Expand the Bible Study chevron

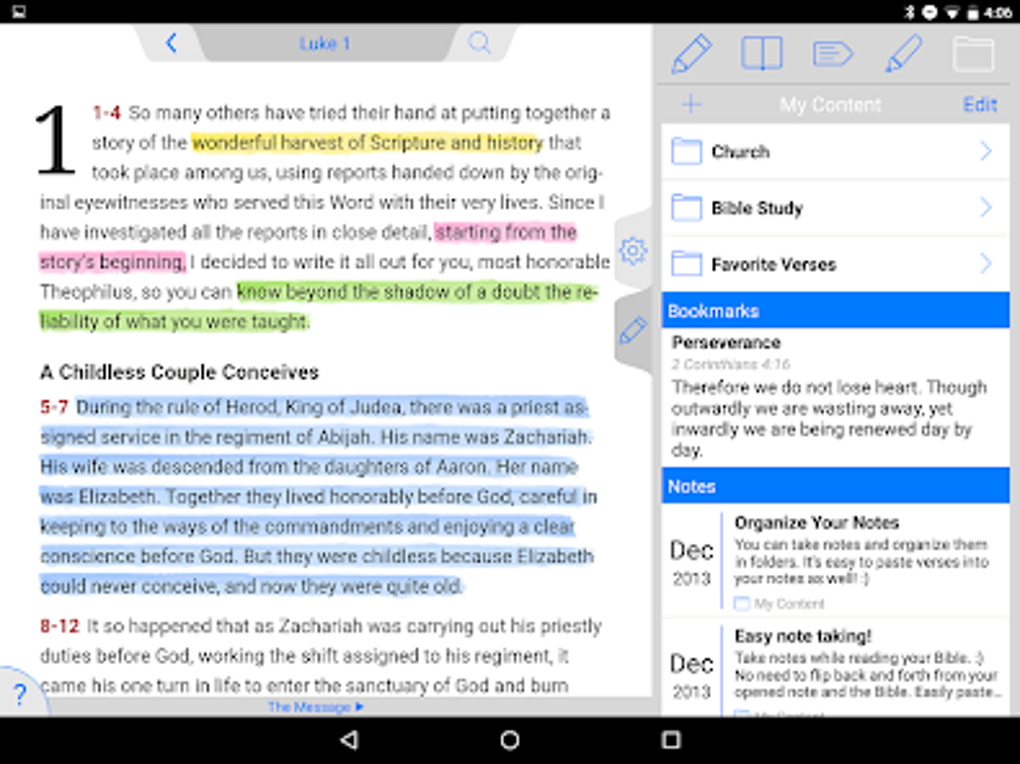[986, 208]
